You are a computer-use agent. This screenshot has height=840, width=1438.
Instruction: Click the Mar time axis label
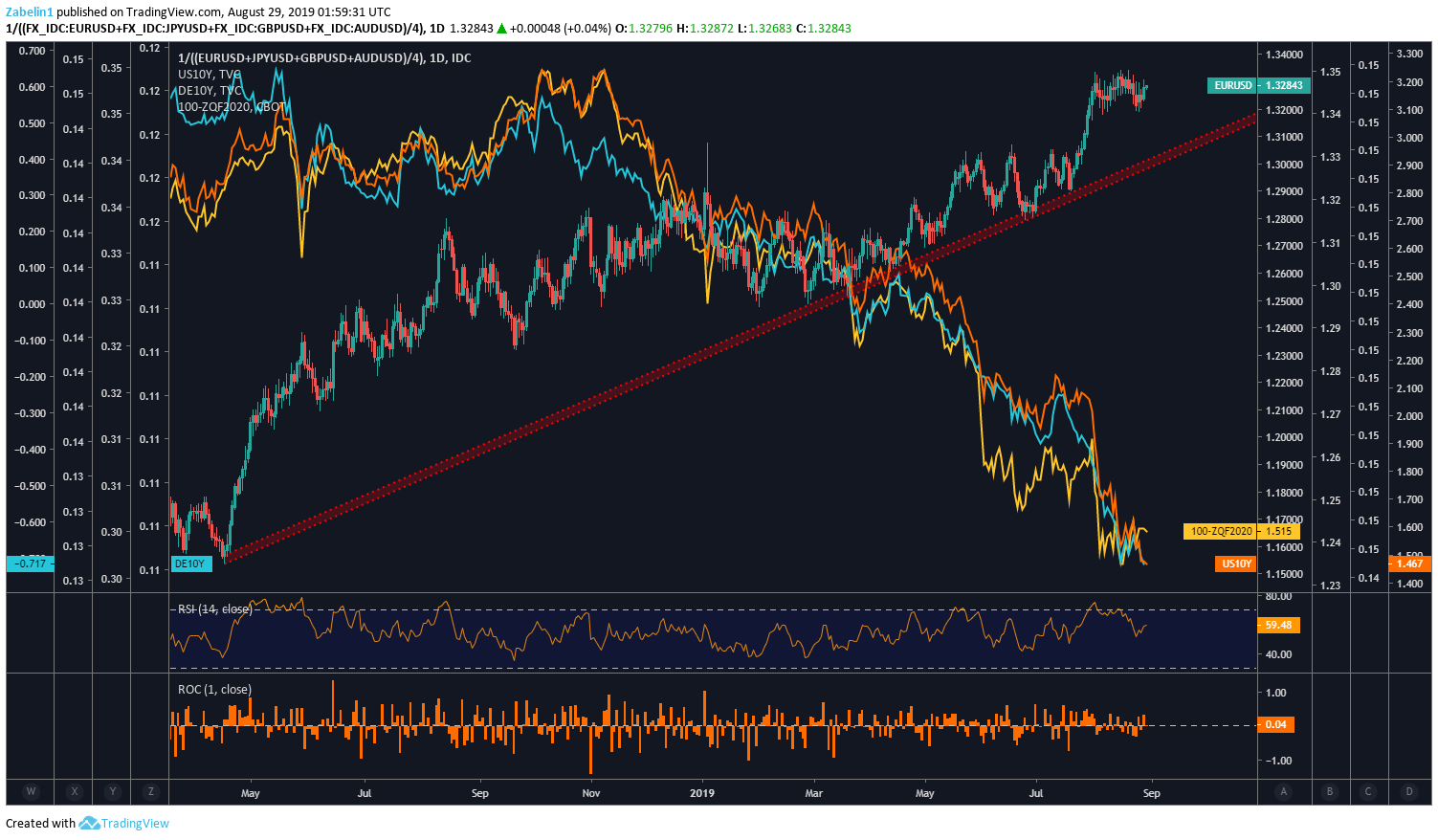click(x=814, y=792)
